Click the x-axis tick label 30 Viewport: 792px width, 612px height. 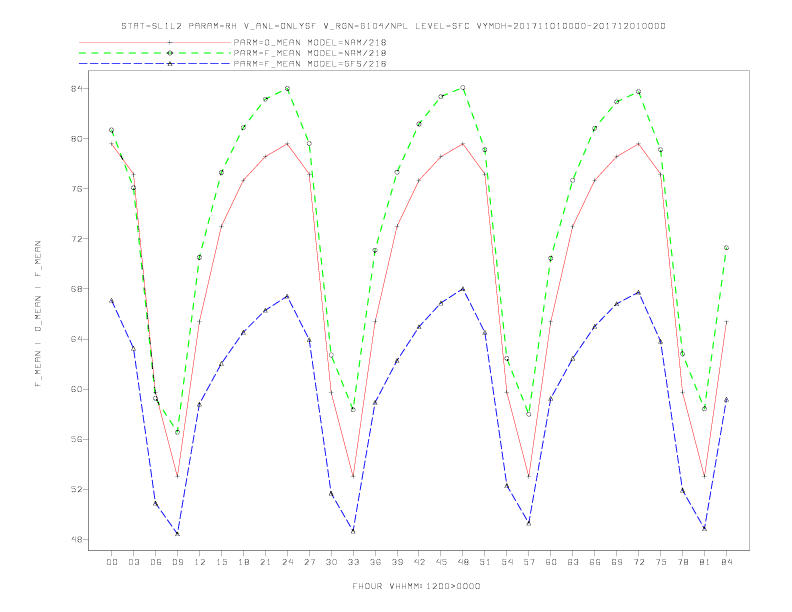pyautogui.click(x=331, y=562)
